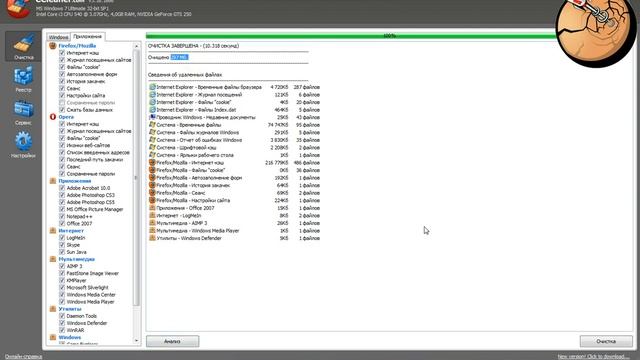Click the icon of Интернет - LogMeIn result row
Viewport: 640px width, 360px height.
point(152,216)
